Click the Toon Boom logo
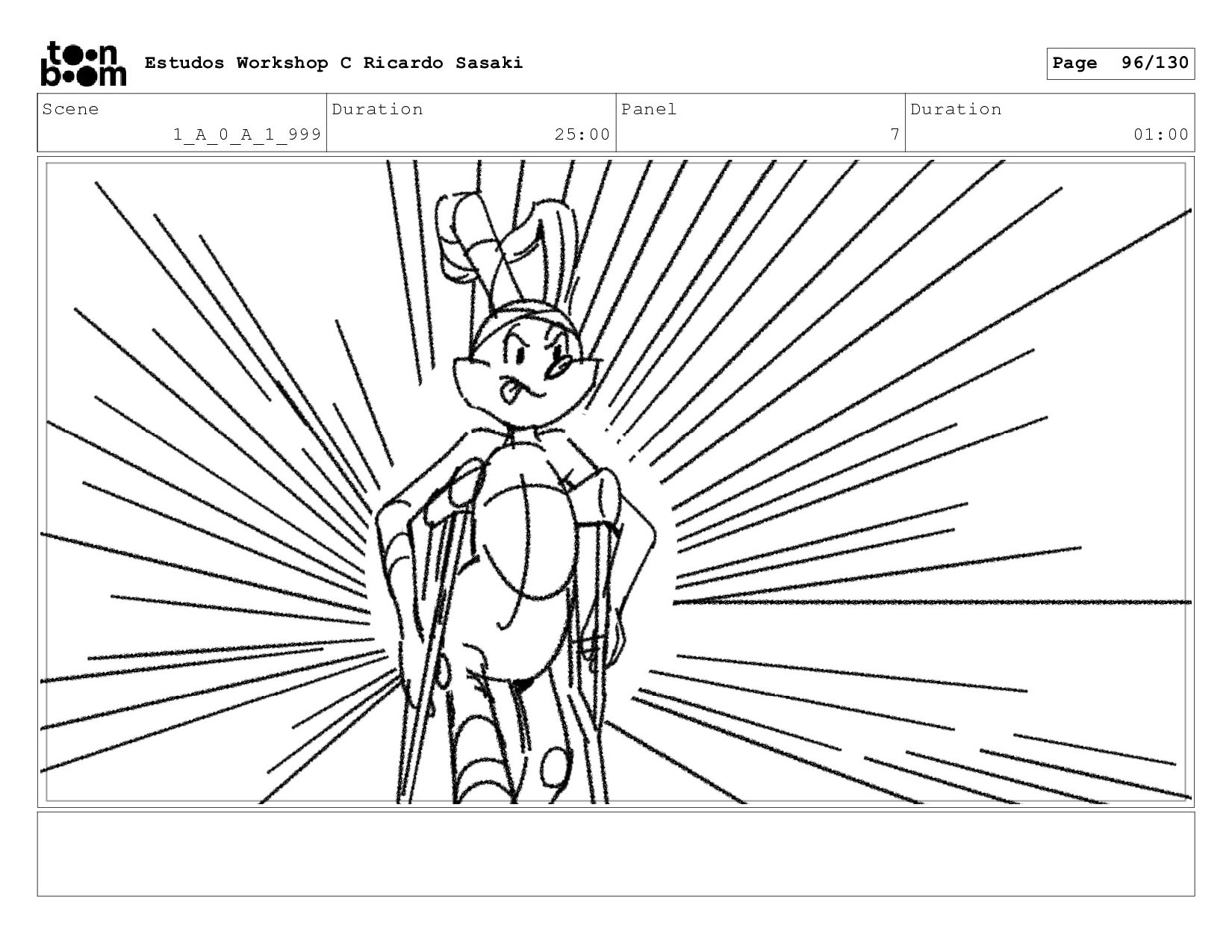This screenshot has width=1232, height=952. pos(83,63)
